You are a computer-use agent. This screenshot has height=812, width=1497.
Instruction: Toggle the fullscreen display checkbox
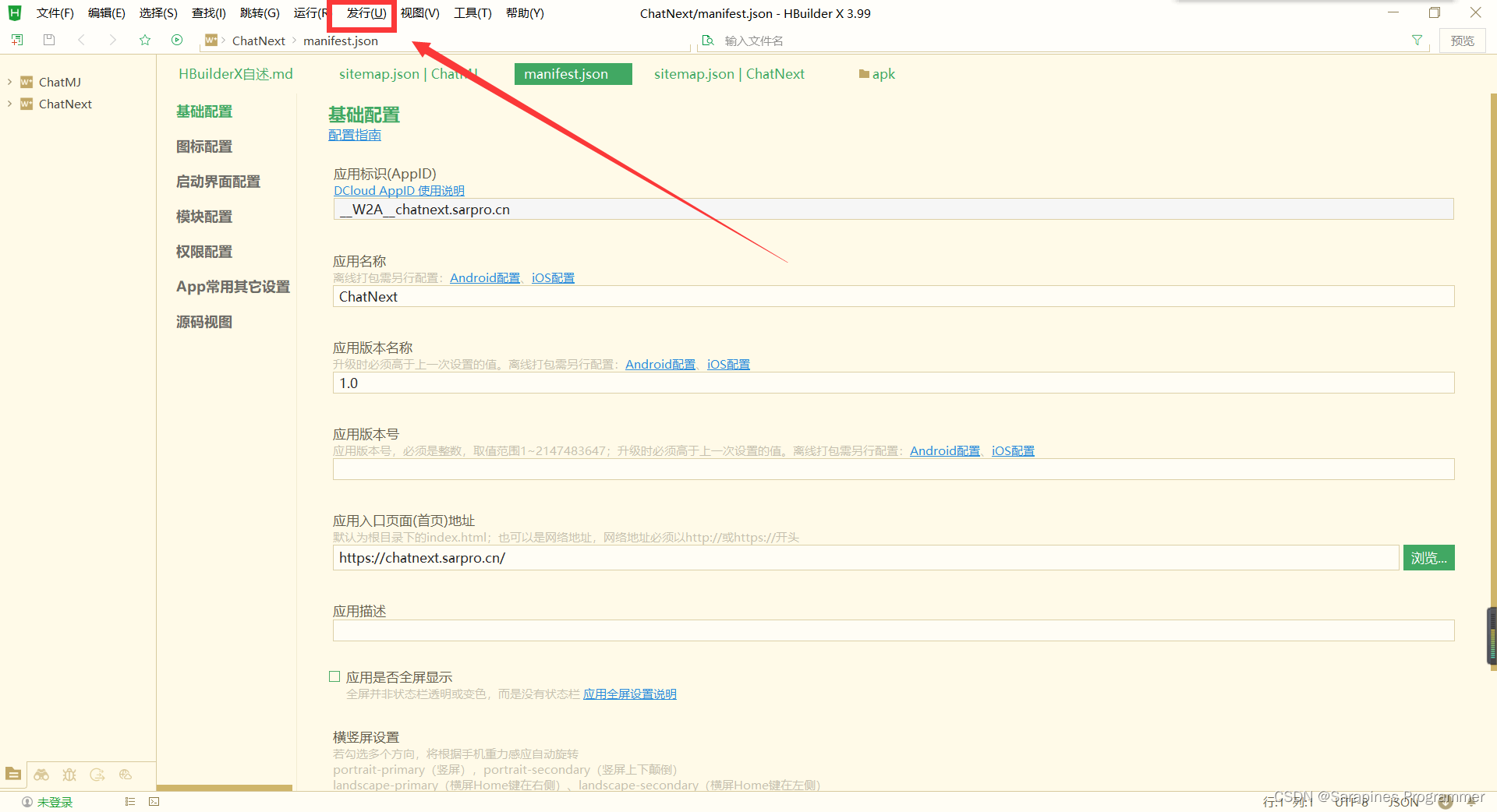[x=334, y=676]
